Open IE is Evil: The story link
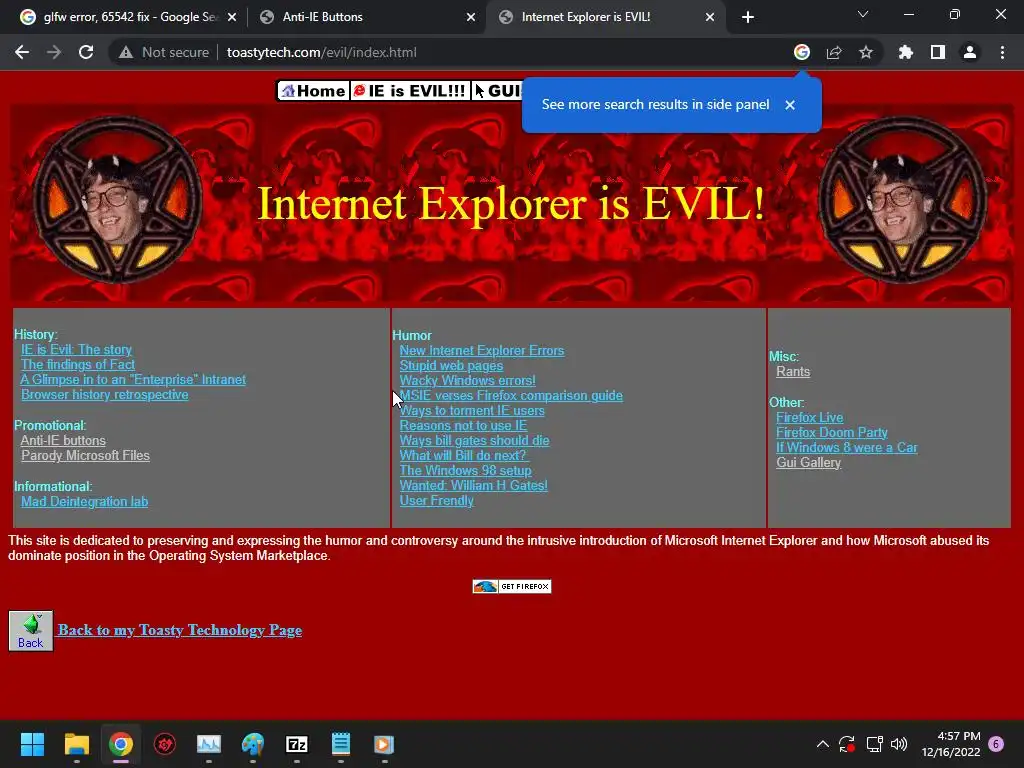This screenshot has width=1024, height=768. coord(76,349)
